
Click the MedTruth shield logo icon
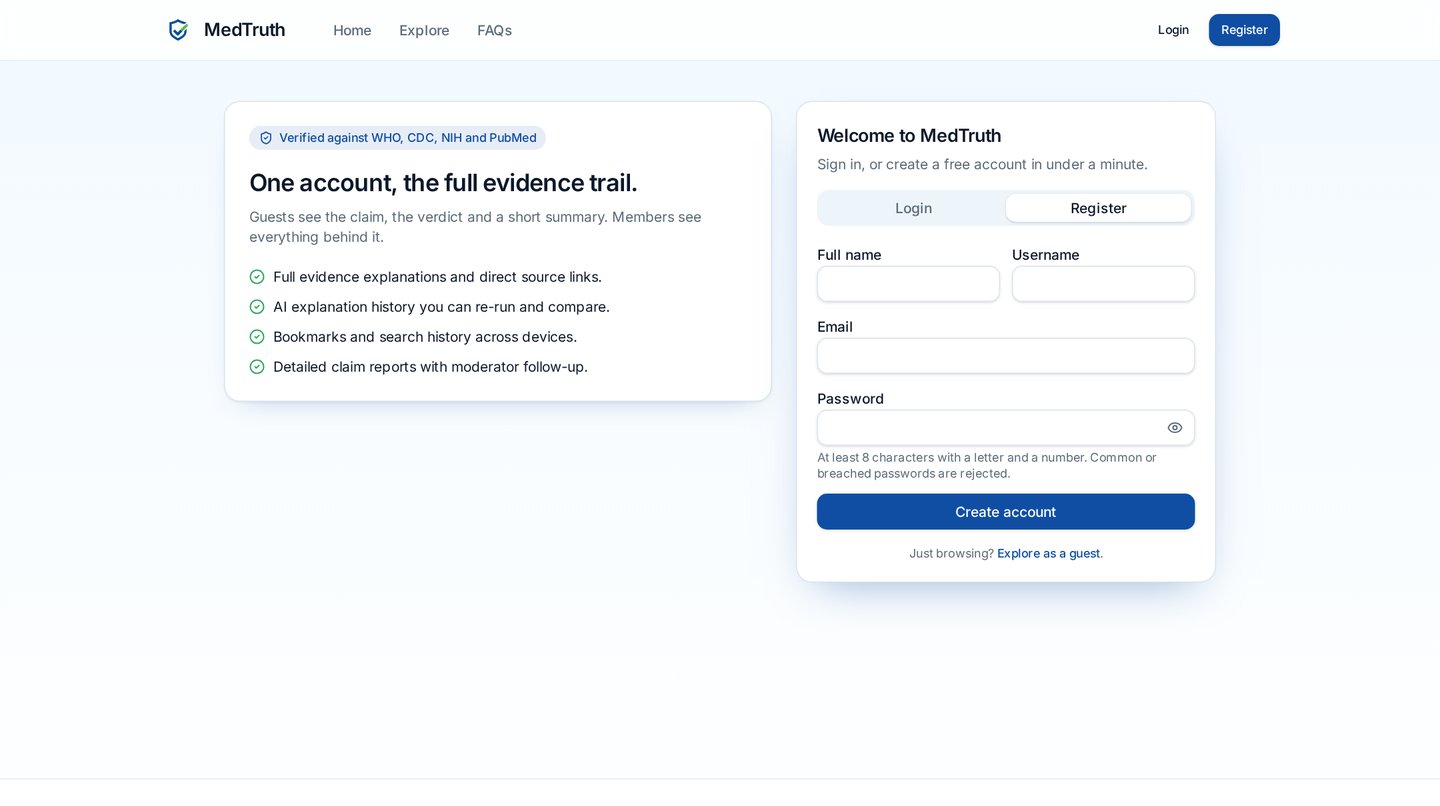[178, 30]
